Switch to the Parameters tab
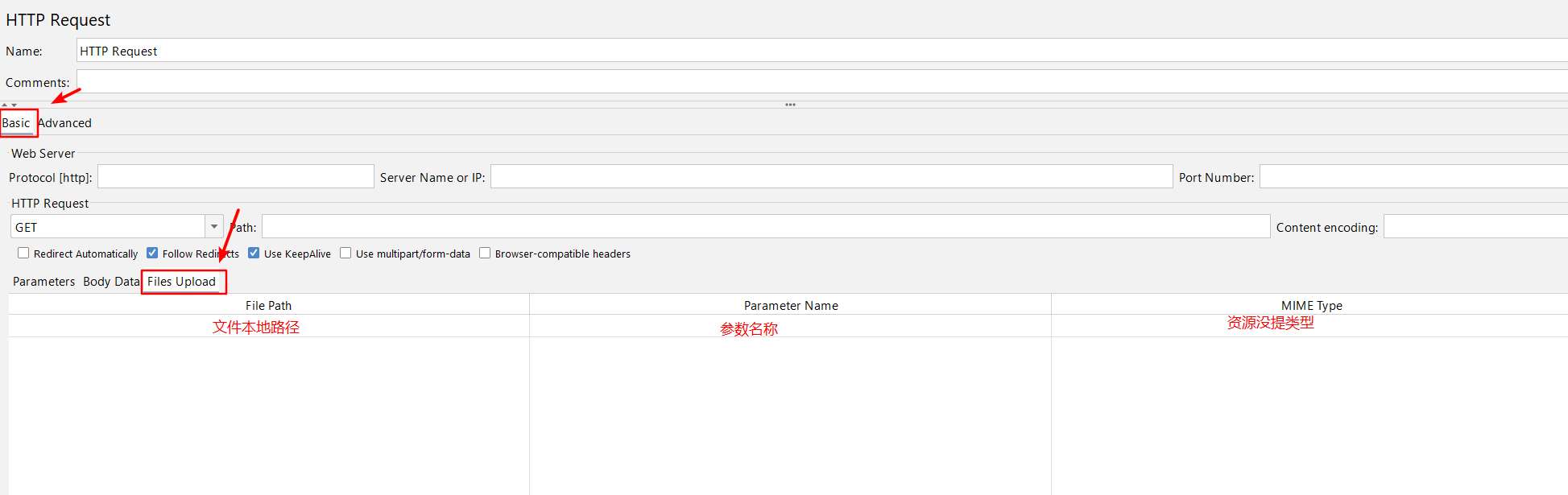This screenshot has height=495, width=1568. (x=43, y=282)
